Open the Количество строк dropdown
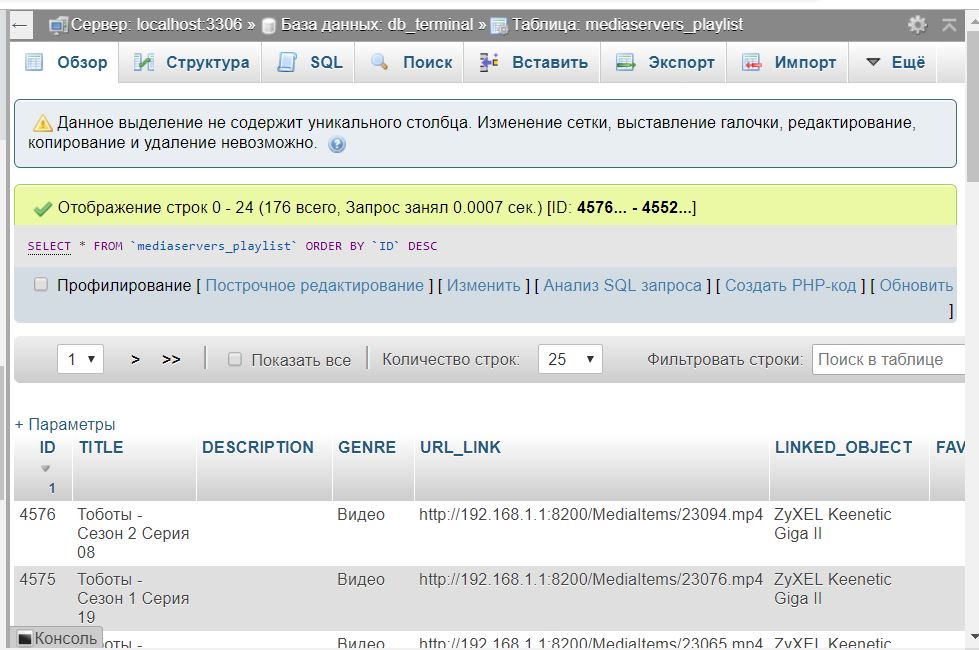Screen dimensions: 979x650 pyautogui.click(x=570, y=359)
